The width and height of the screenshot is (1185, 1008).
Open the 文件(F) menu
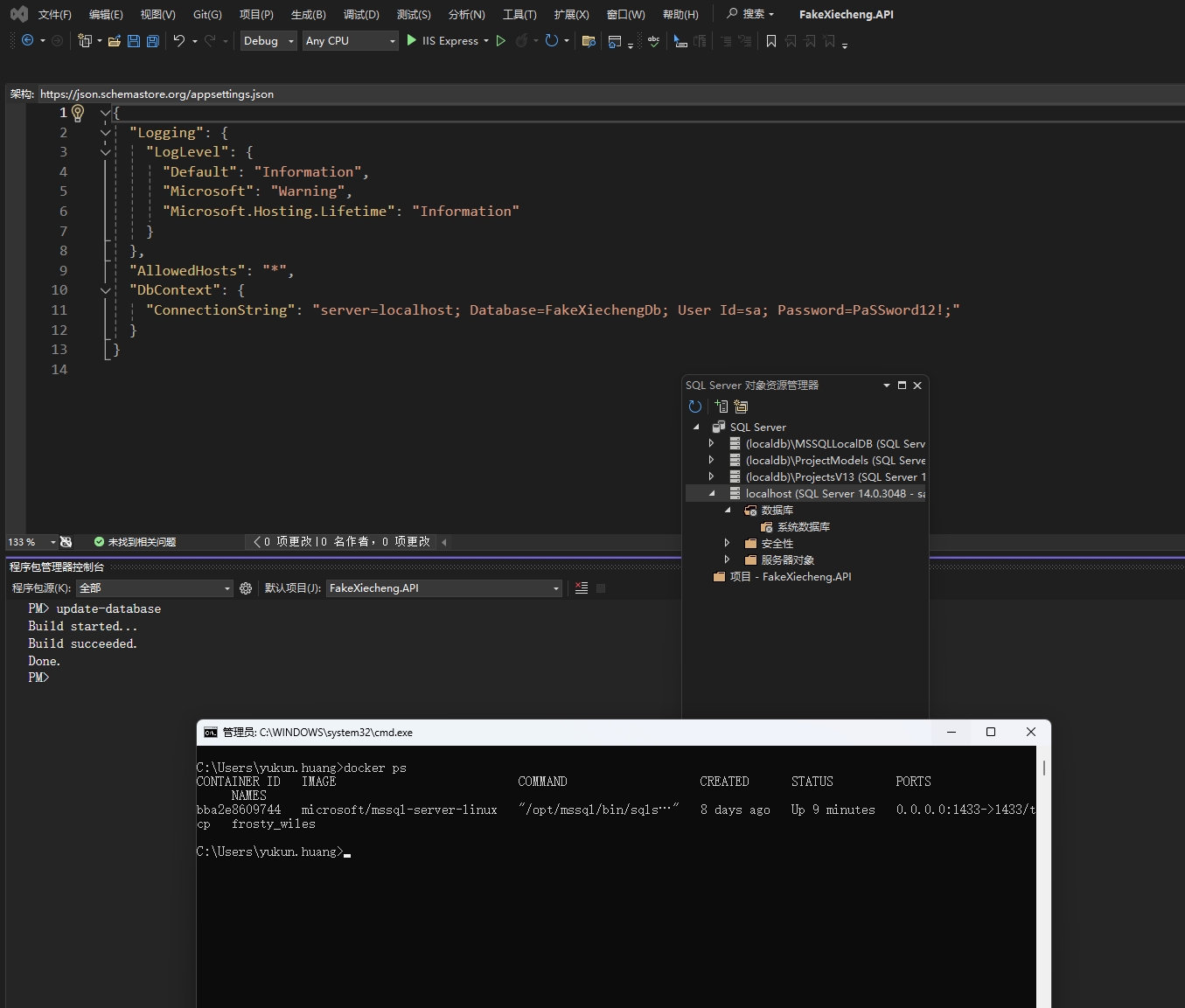[x=55, y=15]
